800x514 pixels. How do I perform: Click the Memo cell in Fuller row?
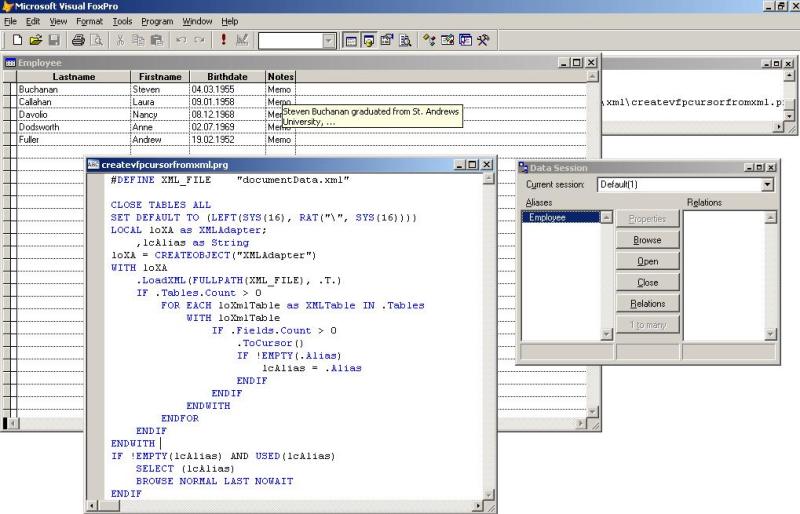[x=280, y=139]
